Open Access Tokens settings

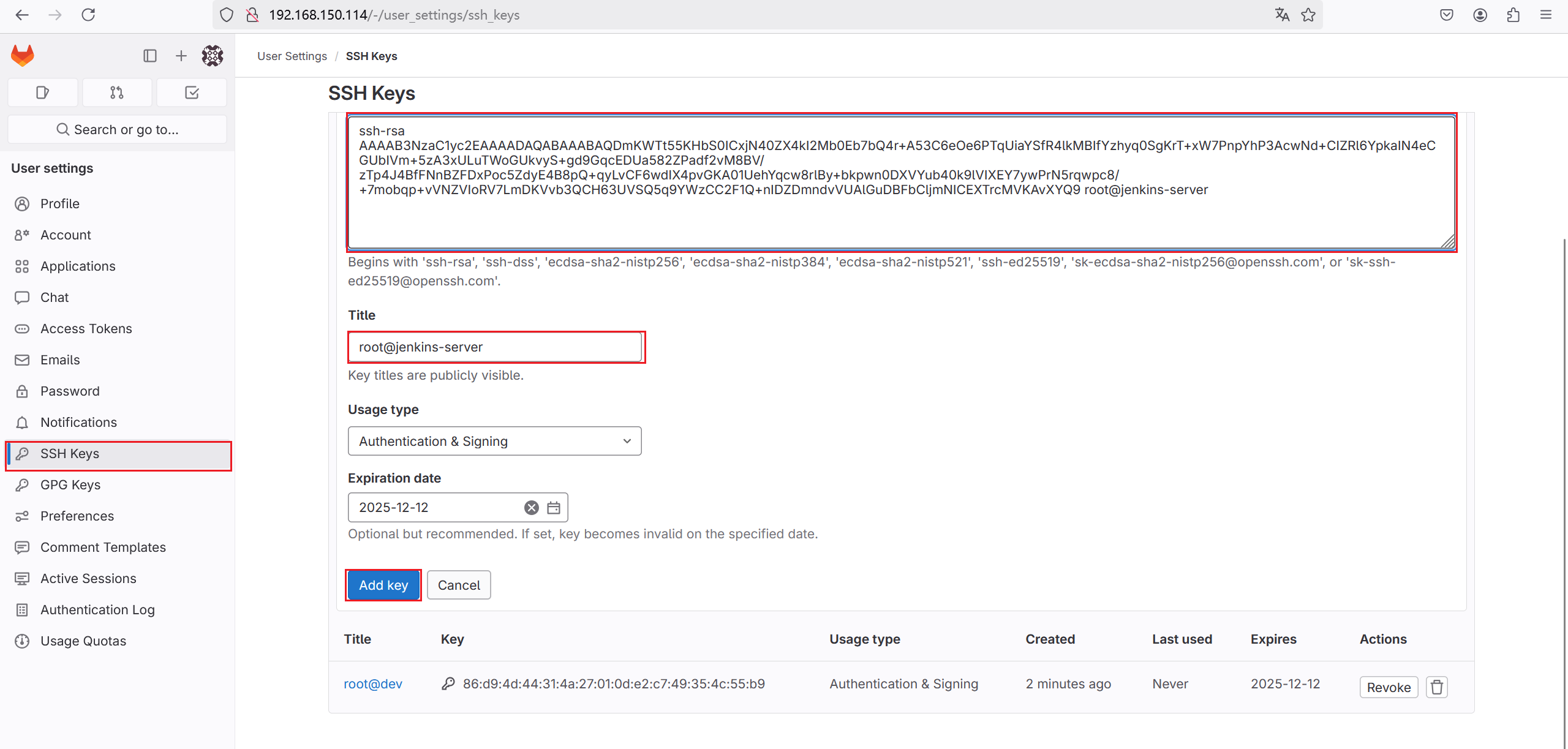pos(118,328)
